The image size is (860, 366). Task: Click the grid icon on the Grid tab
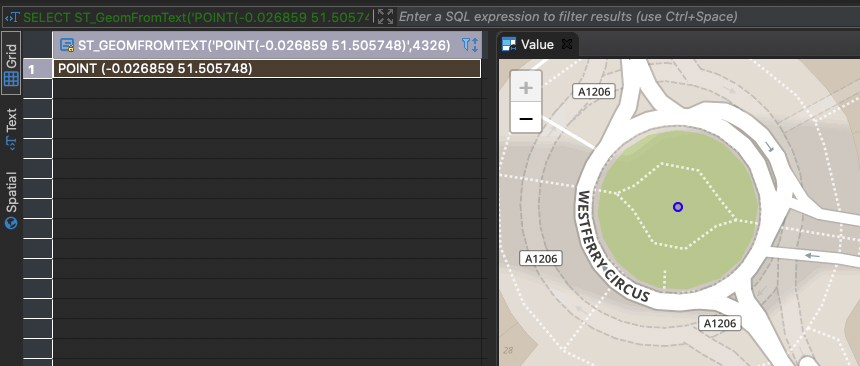[12, 79]
